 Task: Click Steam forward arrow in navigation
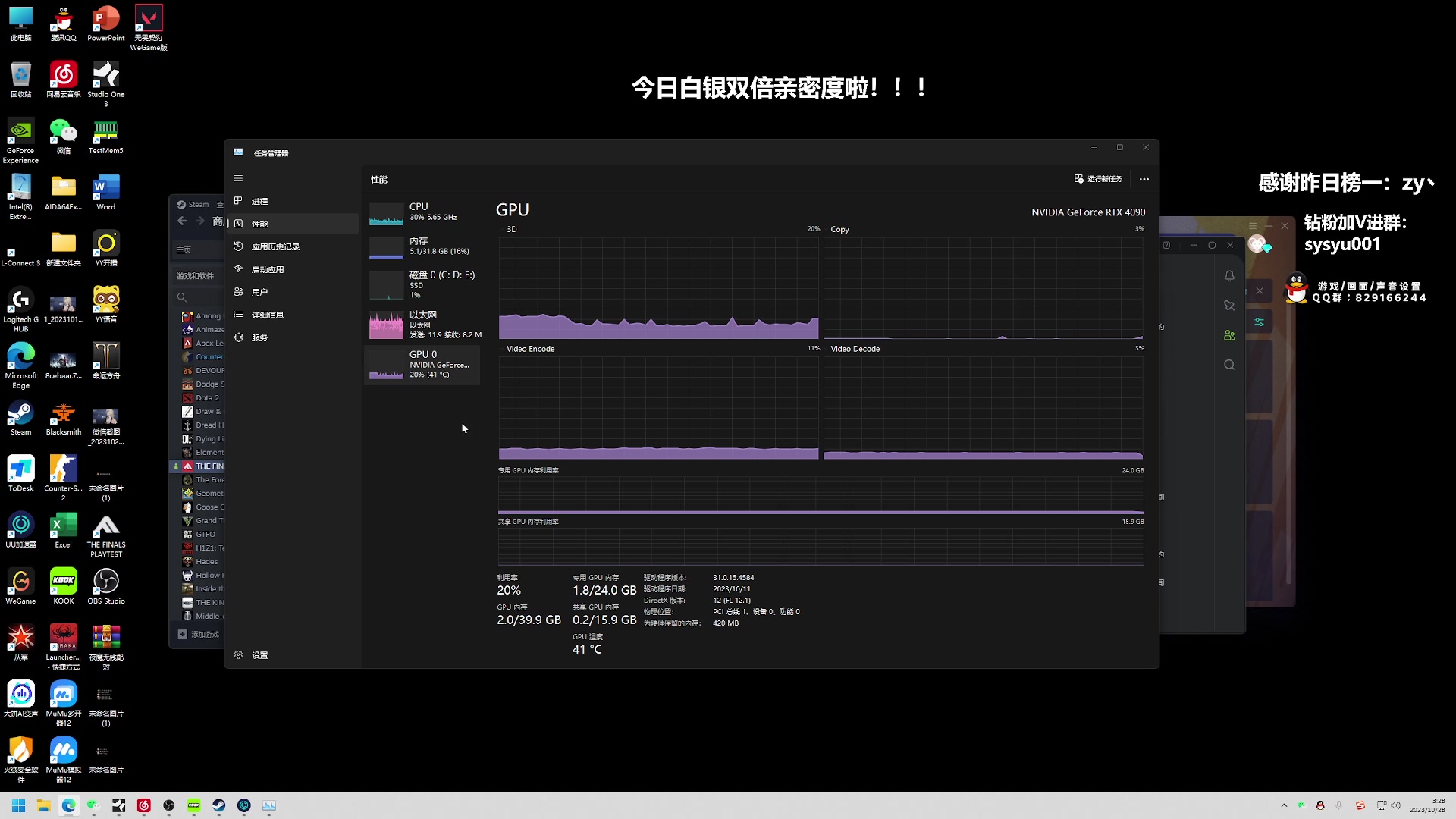200,221
